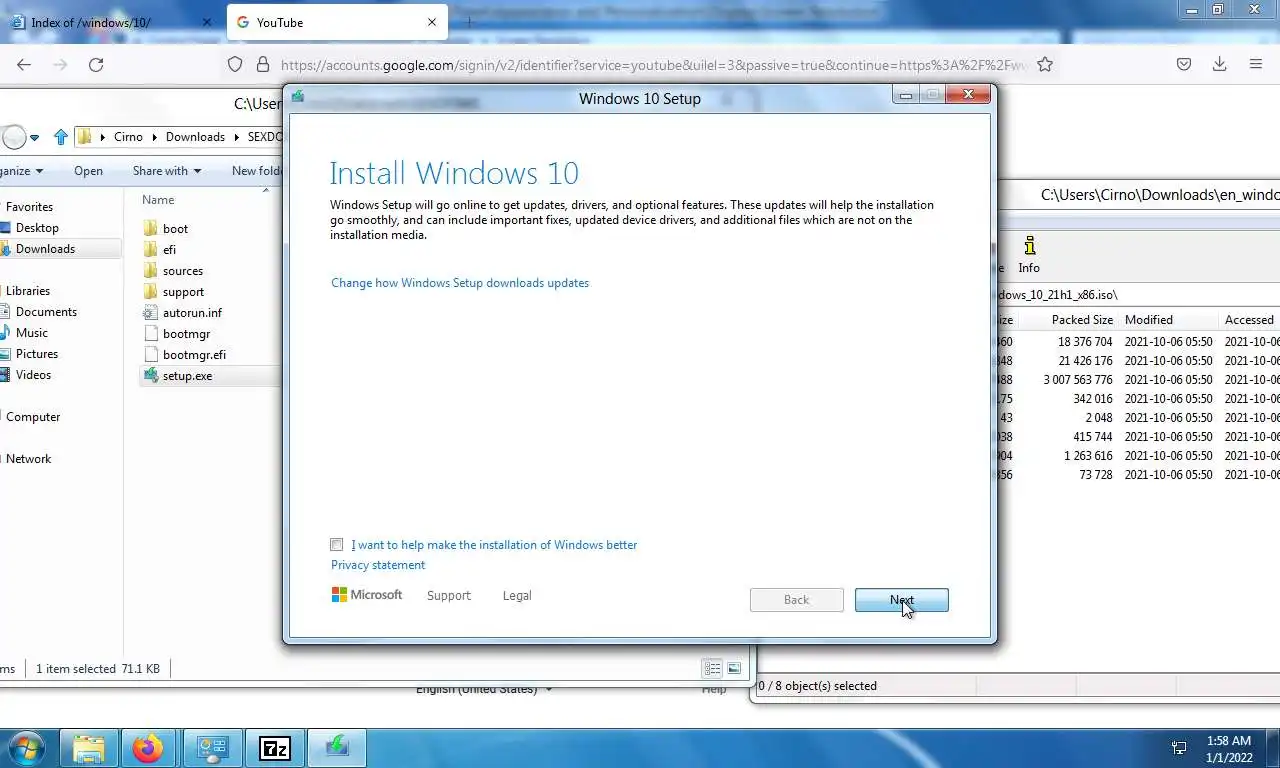Select the sources folder
The width and height of the screenshot is (1280, 768).
[x=183, y=271]
